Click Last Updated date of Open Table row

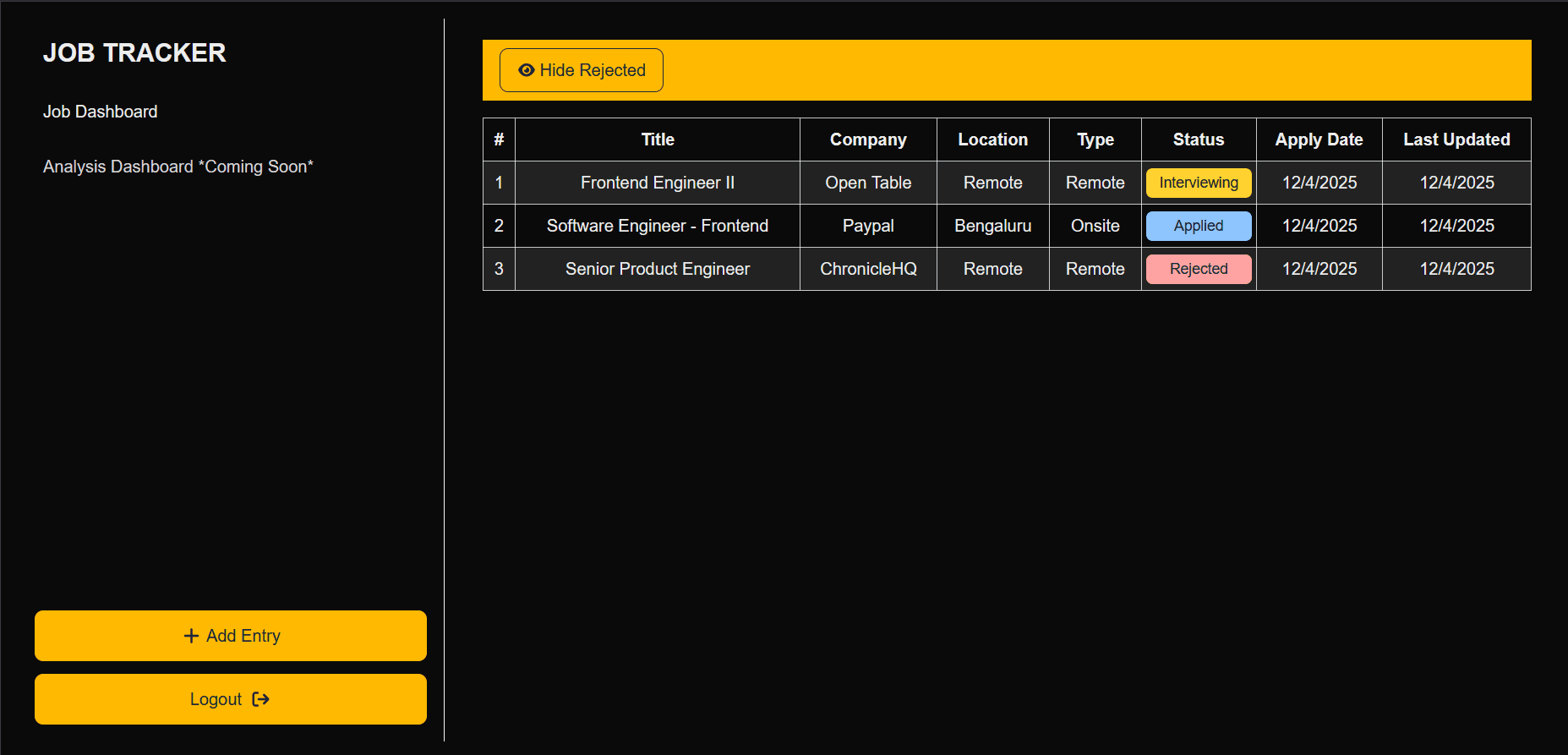pos(1456,183)
